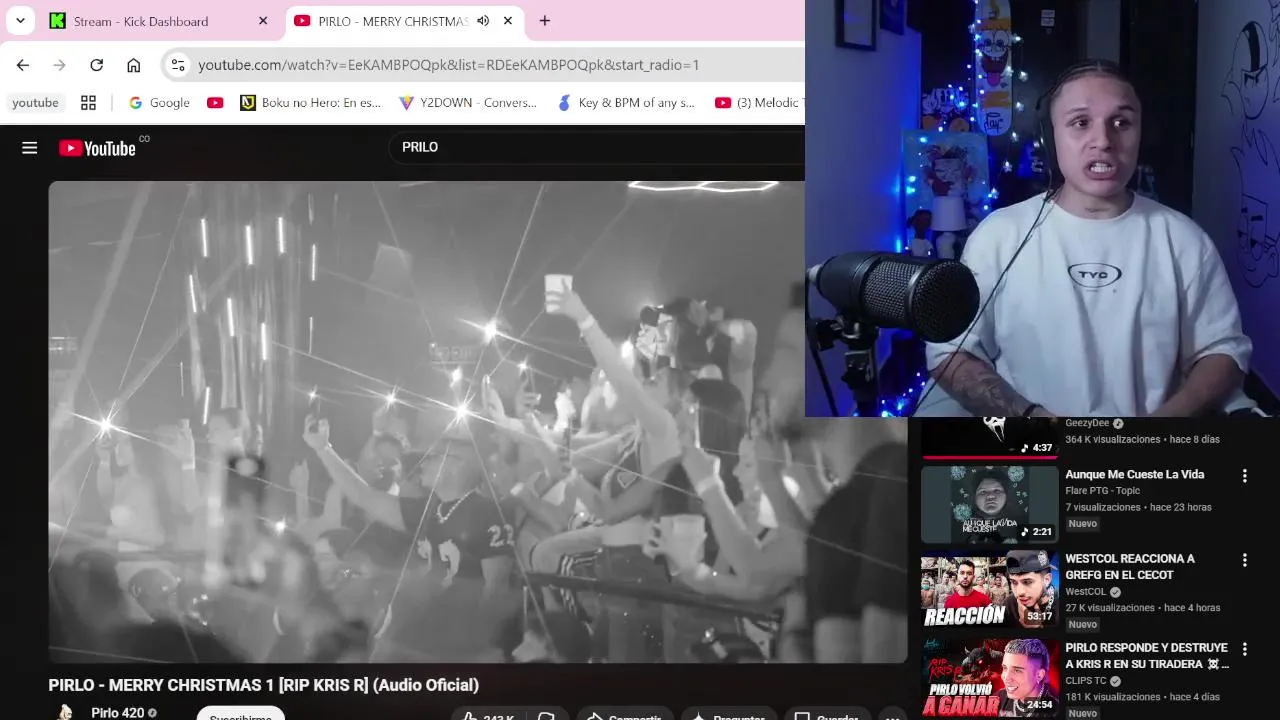Click 181 K visualizaciones text
Screen dimensions: 1280x720
[x=1113, y=697]
